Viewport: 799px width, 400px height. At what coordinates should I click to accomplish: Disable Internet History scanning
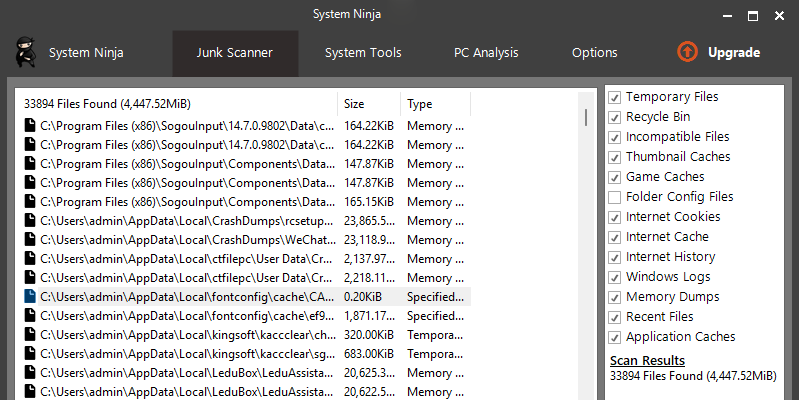point(615,257)
